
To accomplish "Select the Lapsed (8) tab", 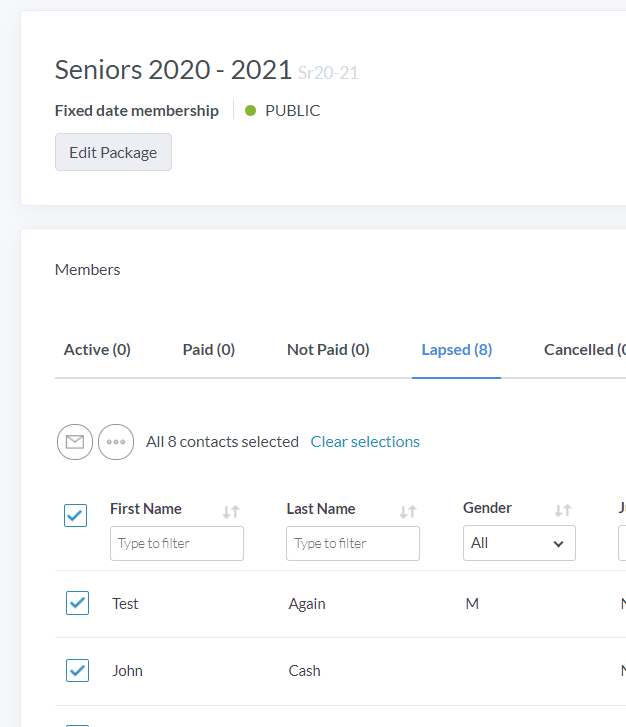I will [x=456, y=350].
